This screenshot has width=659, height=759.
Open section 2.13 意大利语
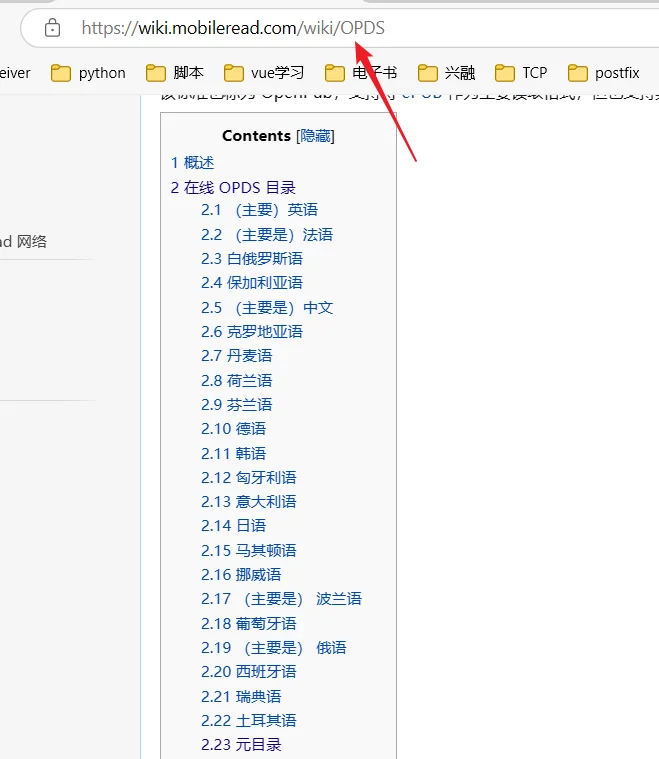click(249, 502)
